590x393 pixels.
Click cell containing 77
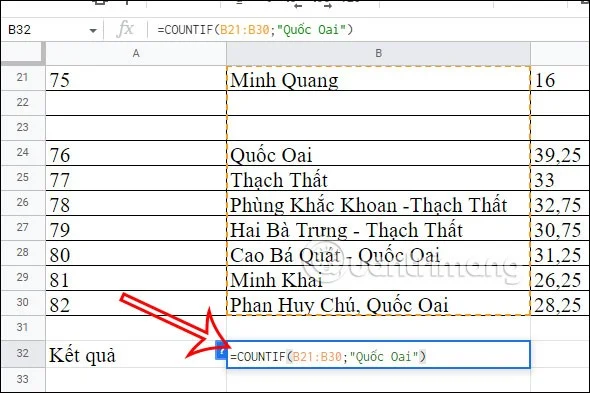(x=136, y=178)
